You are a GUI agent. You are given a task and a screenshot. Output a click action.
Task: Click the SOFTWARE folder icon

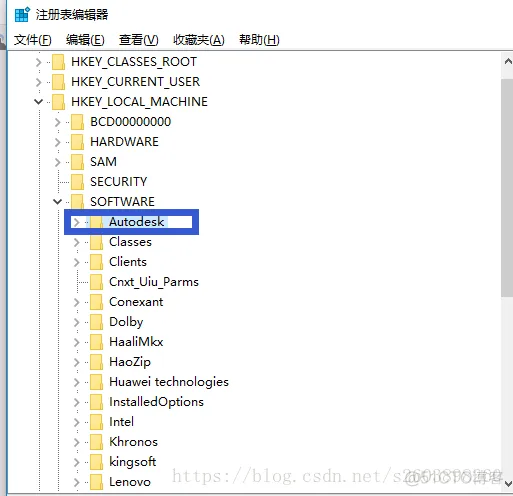(x=77, y=201)
